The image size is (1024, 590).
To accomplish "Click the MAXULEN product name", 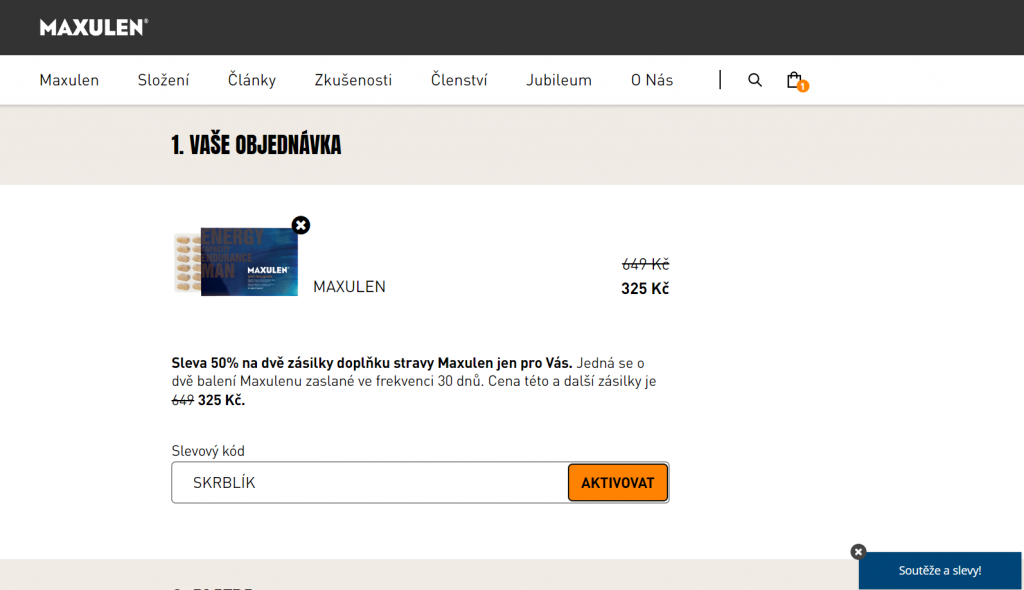I will [x=349, y=287].
